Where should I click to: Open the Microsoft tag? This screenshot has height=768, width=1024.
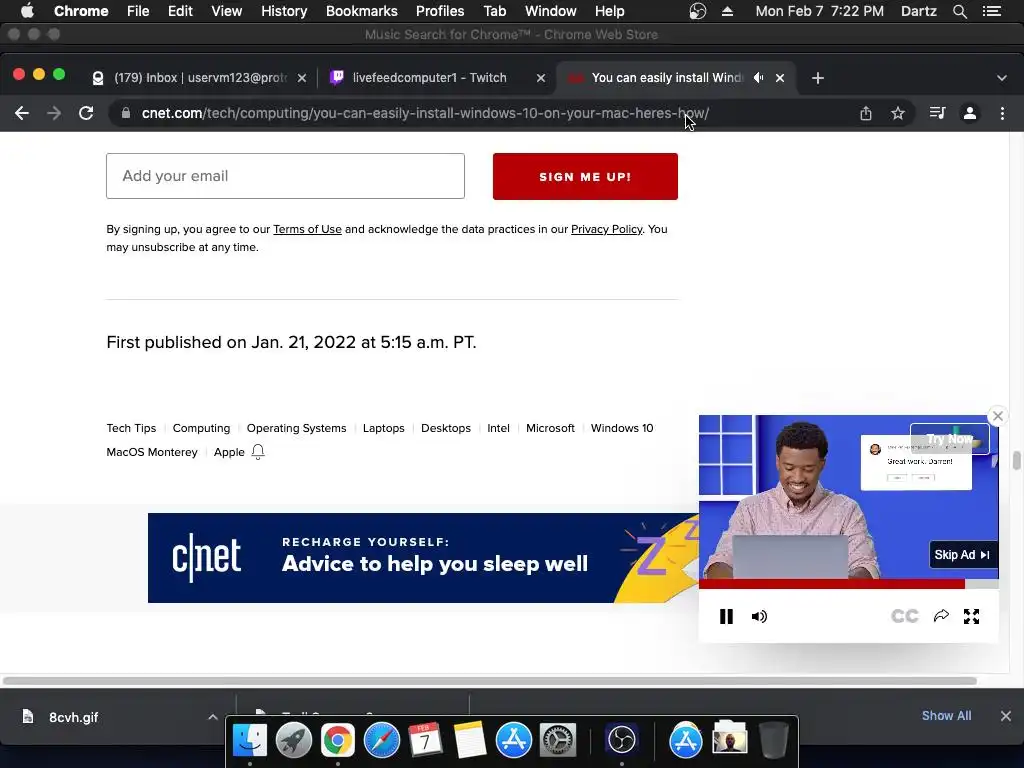551,428
